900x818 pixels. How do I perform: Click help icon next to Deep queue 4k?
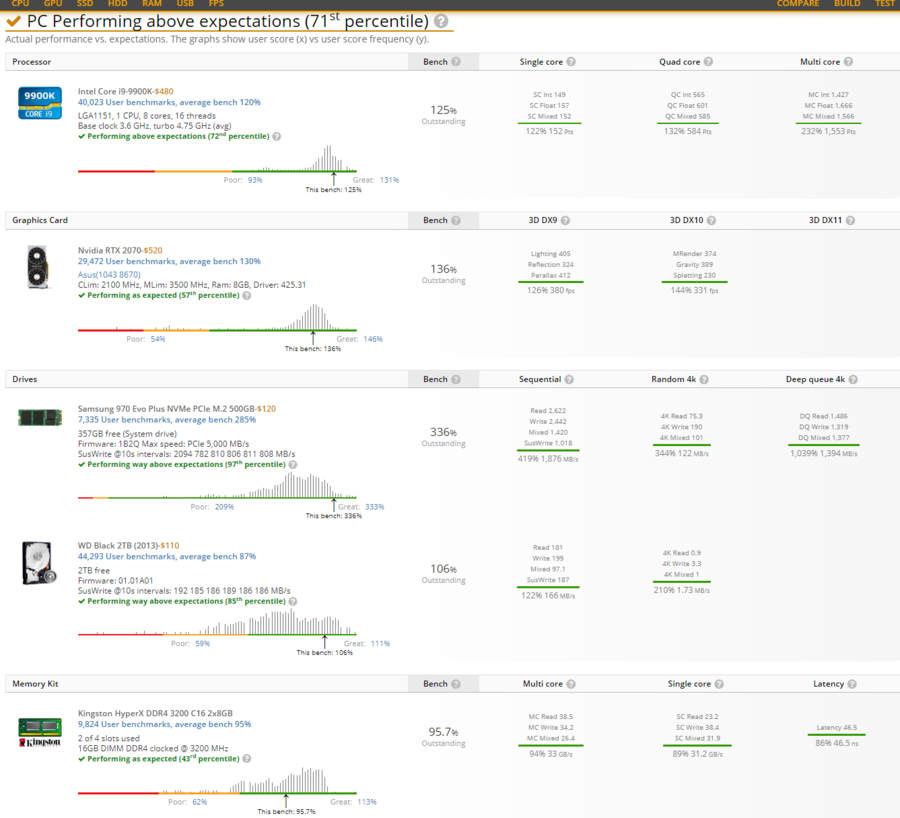point(853,379)
